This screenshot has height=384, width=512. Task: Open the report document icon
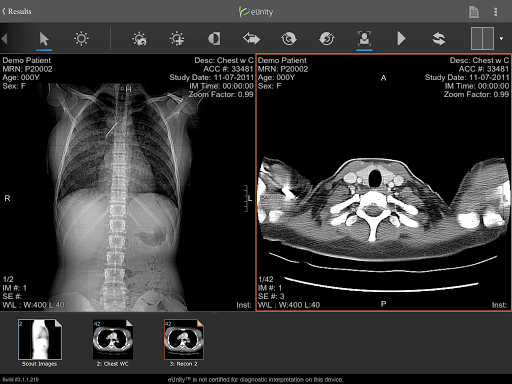tap(474, 12)
